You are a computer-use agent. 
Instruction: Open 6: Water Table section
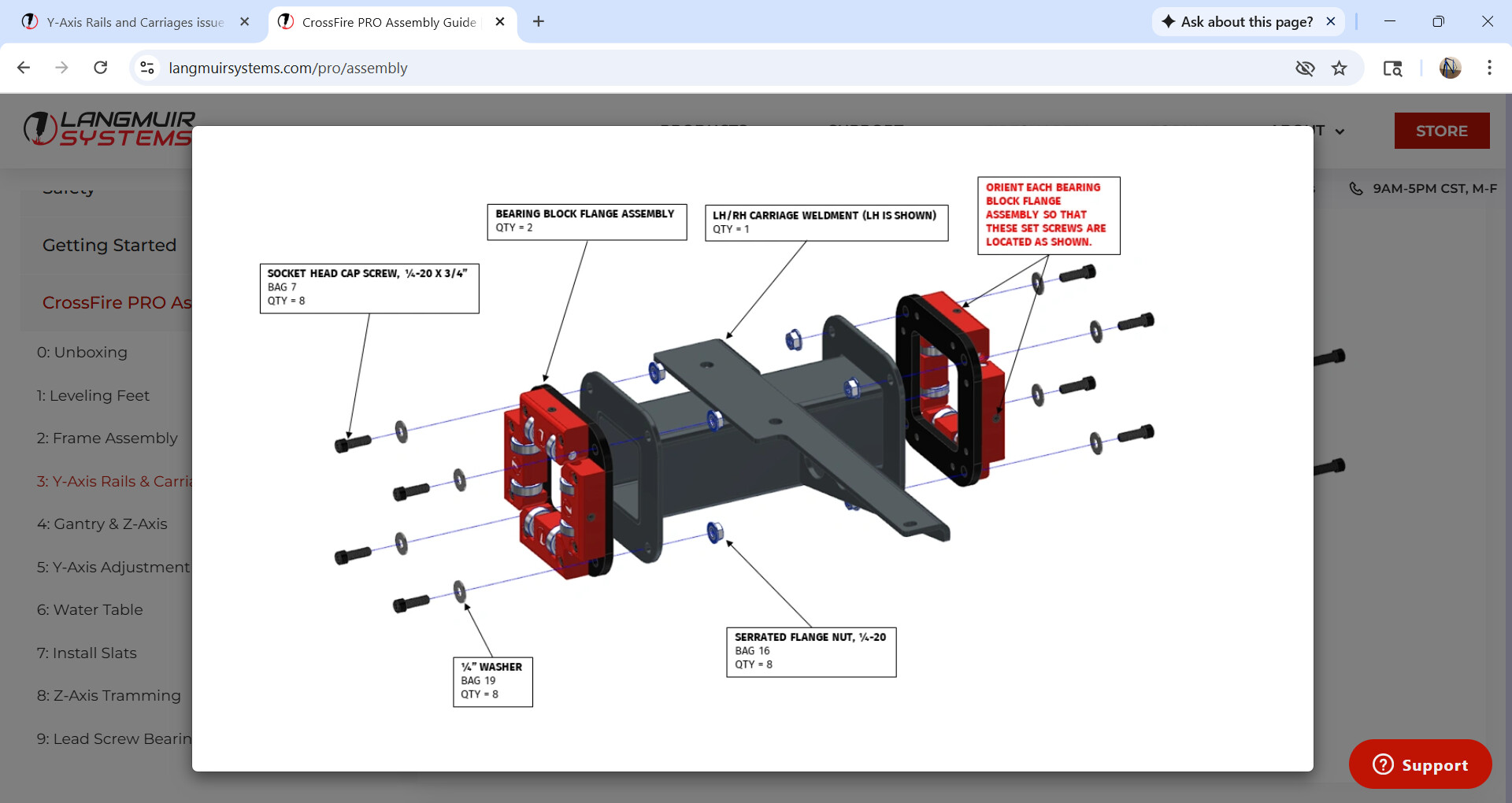tap(90, 610)
